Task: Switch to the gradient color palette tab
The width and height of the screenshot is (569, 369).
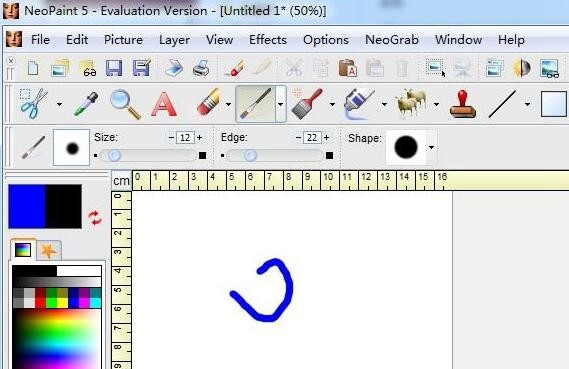Action: (x=23, y=250)
